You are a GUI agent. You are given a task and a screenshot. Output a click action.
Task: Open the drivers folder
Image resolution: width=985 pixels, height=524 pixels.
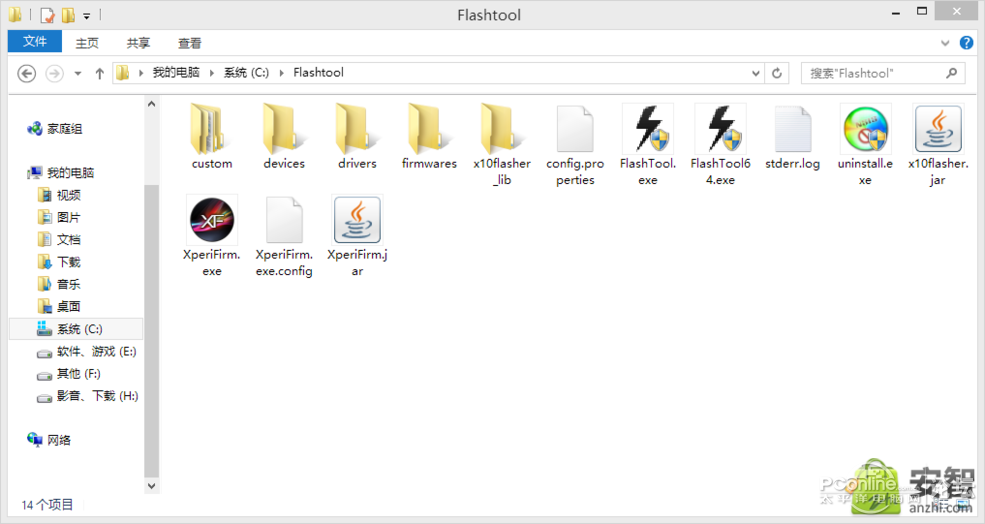point(357,138)
